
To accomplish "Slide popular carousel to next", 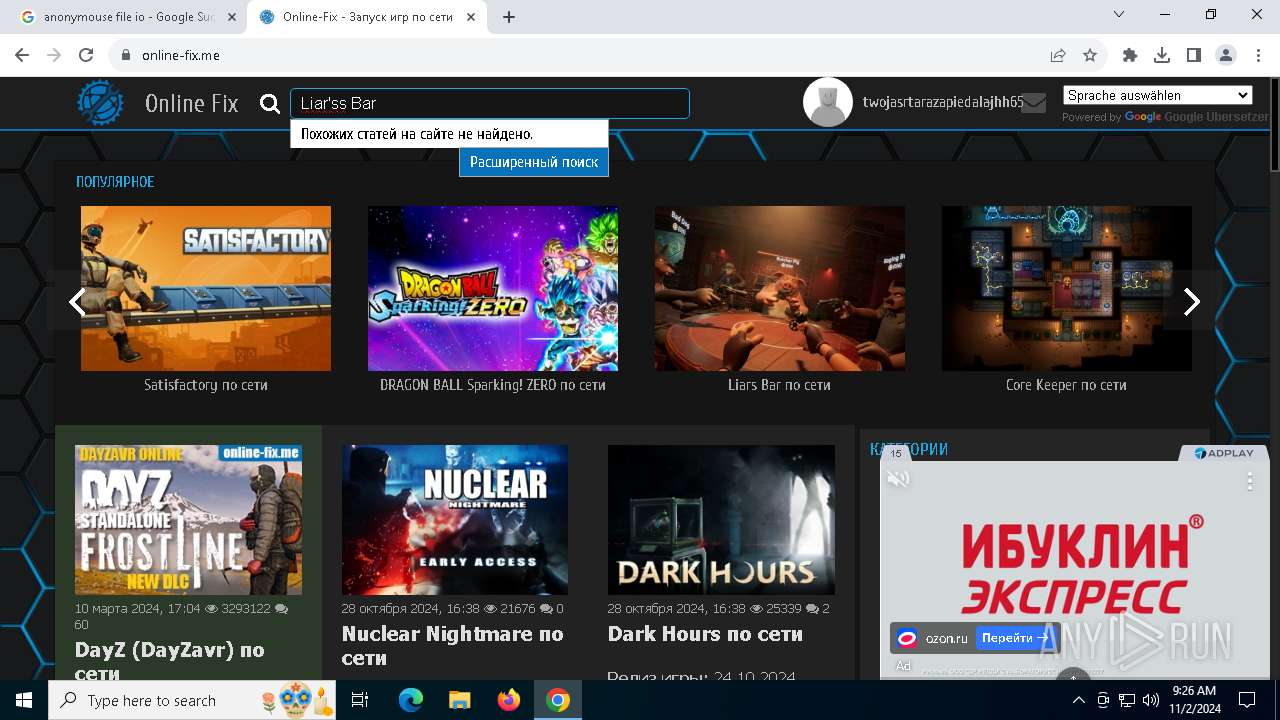I will [1191, 301].
